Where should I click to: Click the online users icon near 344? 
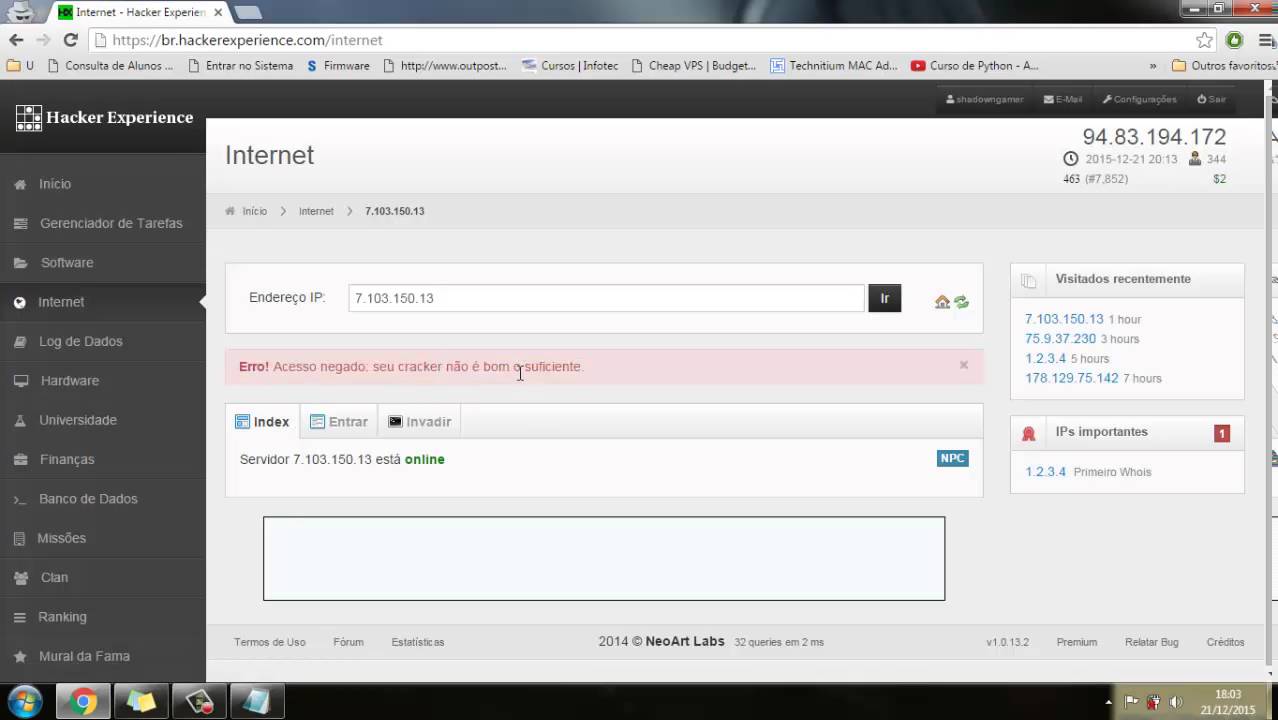point(1195,159)
